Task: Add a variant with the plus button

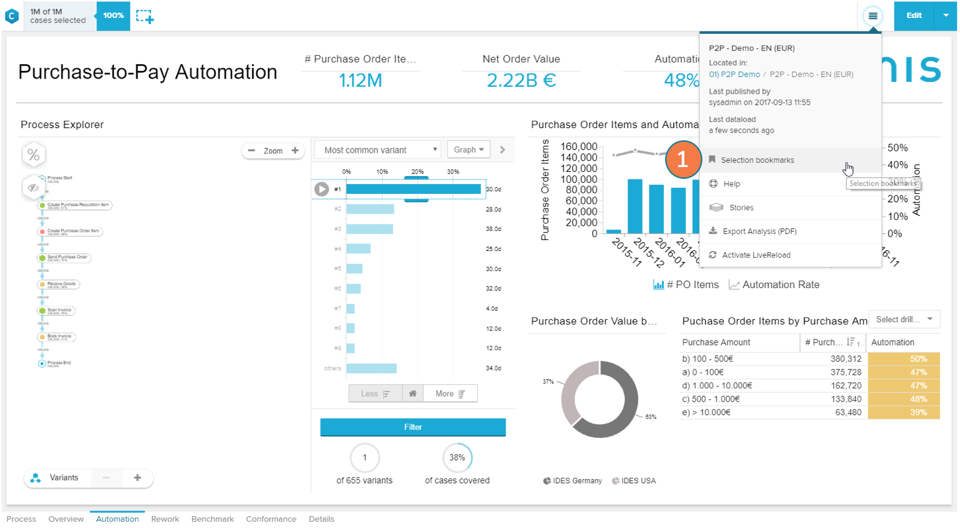Action: pos(137,478)
